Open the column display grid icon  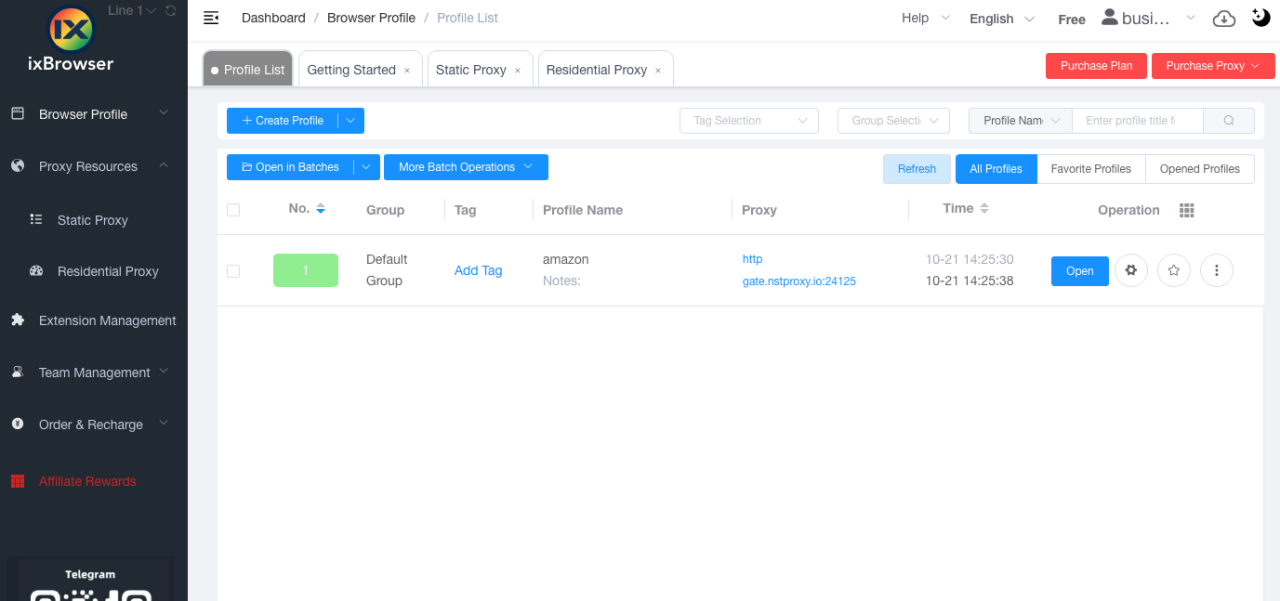pos(1187,210)
